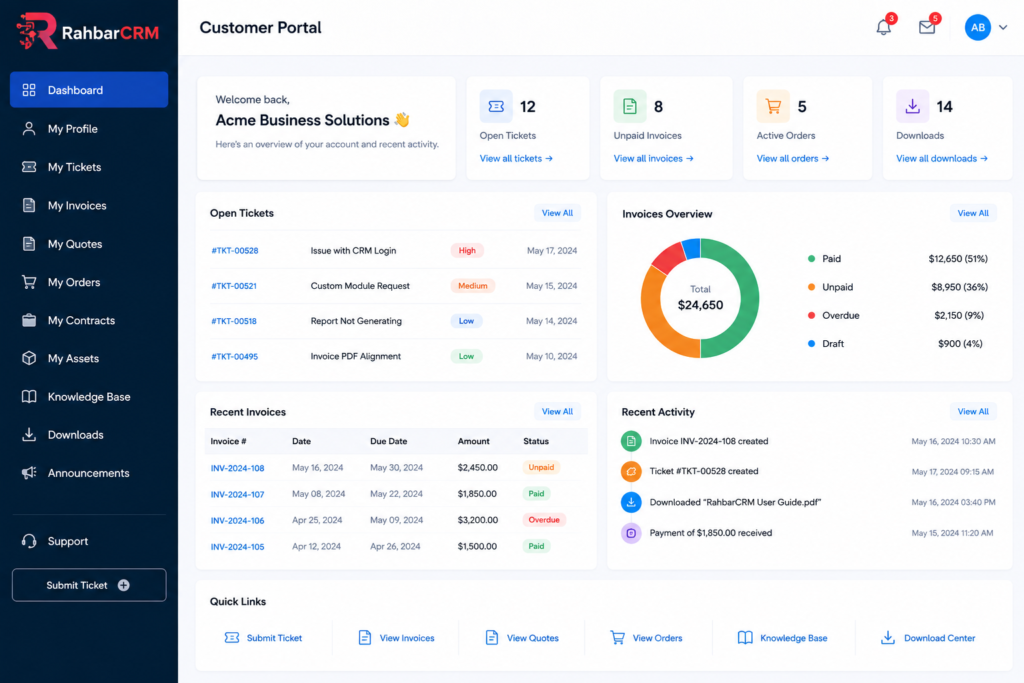The image size is (1024, 683).
Task: Open the notifications bell icon
Action: [x=883, y=27]
